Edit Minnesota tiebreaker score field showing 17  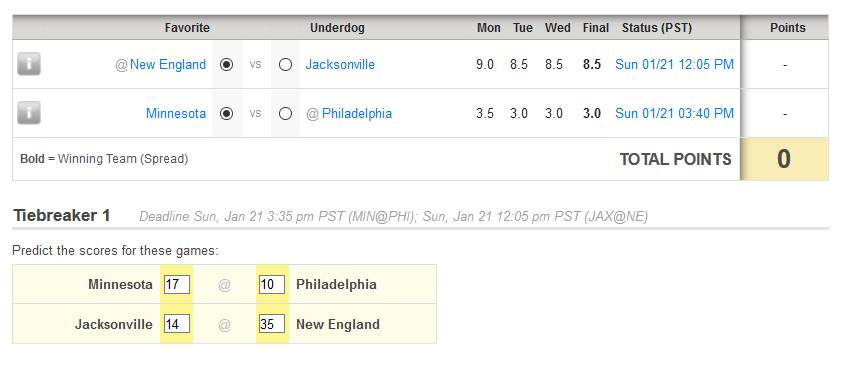click(x=177, y=284)
